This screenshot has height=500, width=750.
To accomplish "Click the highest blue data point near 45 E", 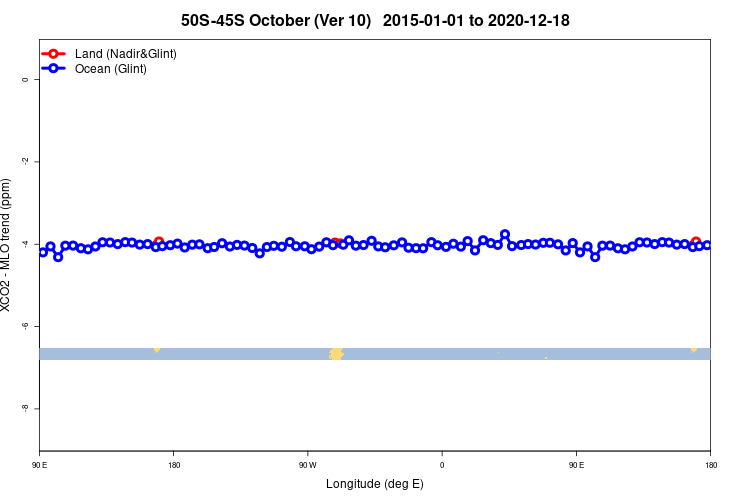I will point(505,234).
